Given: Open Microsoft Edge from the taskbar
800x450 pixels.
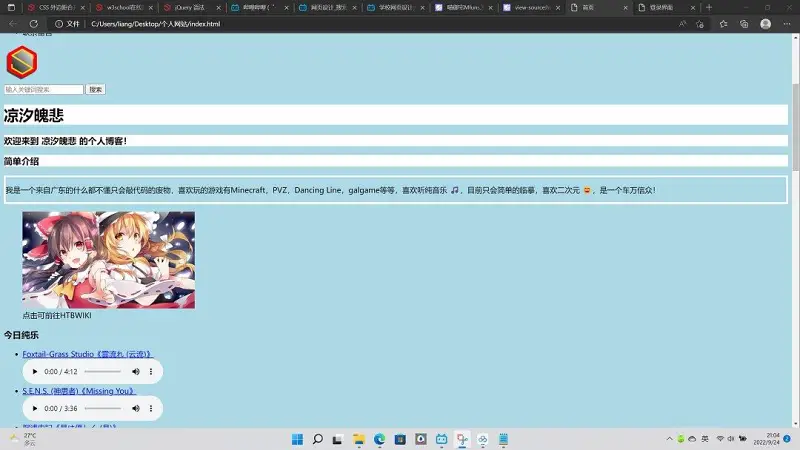Looking at the screenshot, I should pos(379,439).
